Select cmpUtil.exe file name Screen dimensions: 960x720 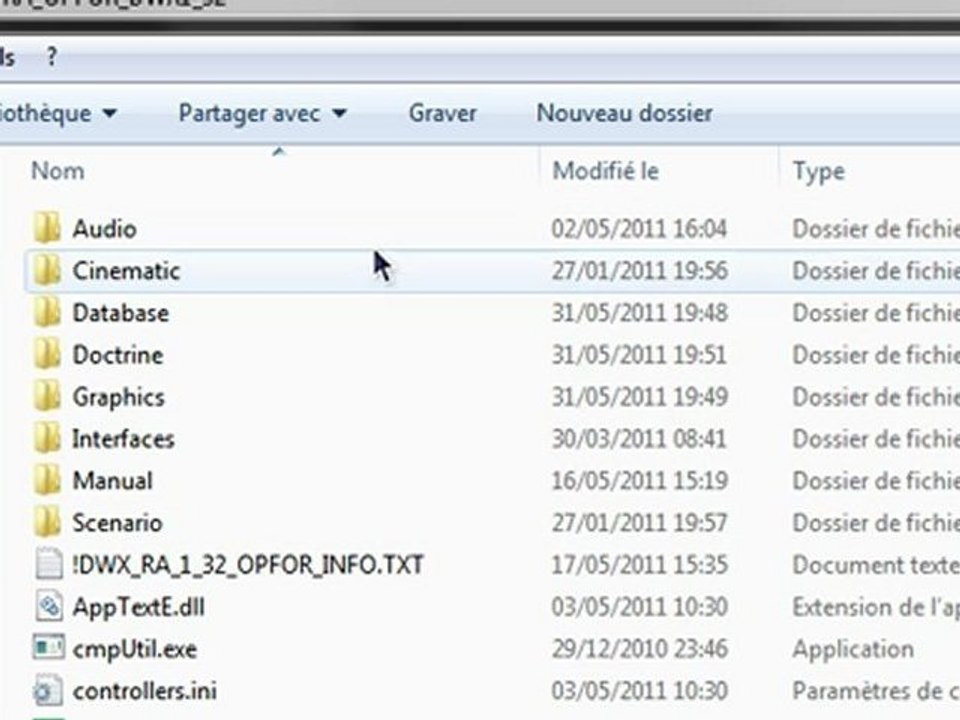point(135,649)
